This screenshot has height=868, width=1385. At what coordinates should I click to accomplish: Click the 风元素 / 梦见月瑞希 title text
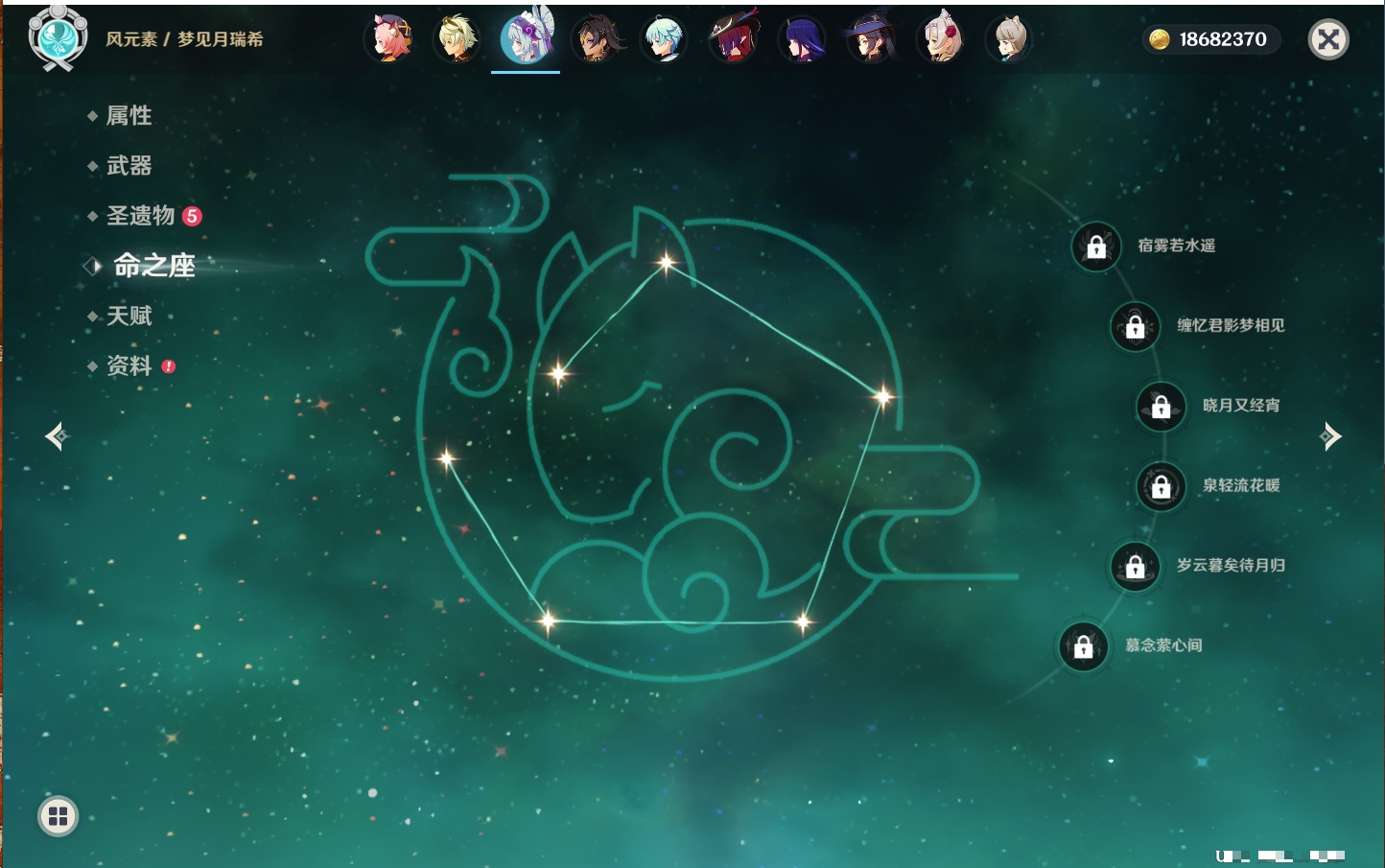click(x=184, y=39)
